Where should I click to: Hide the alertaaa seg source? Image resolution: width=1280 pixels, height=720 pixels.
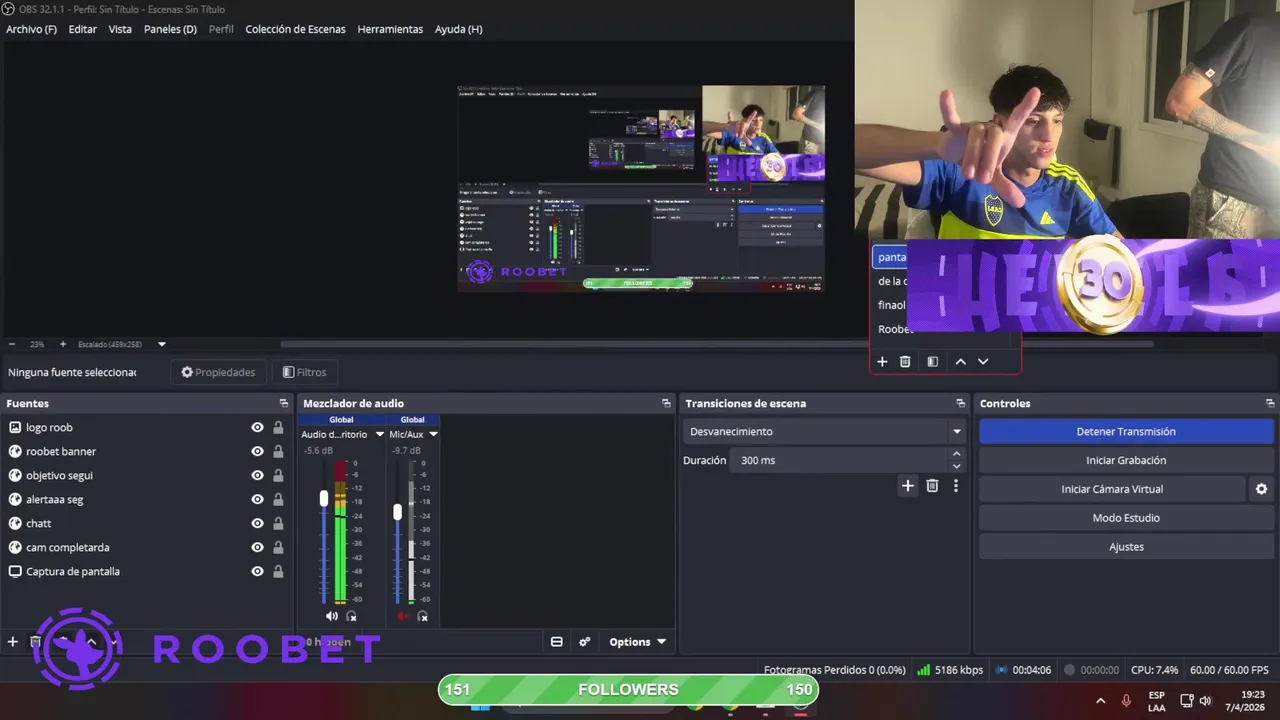pyautogui.click(x=257, y=499)
